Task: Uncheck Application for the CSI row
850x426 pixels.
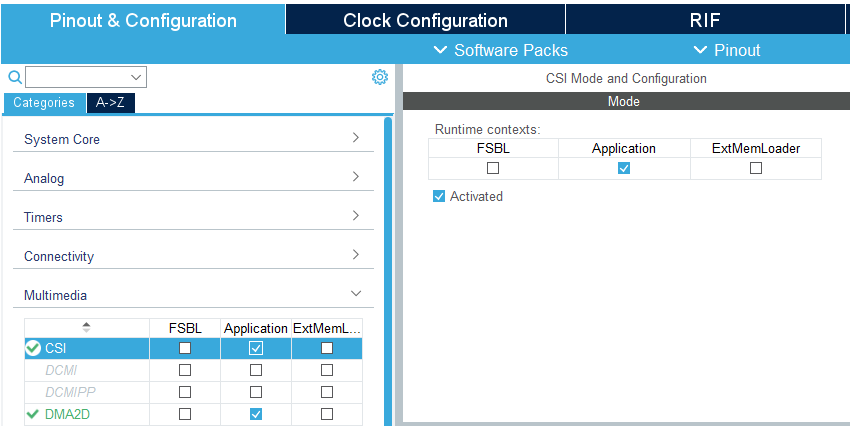Action: coord(256,348)
